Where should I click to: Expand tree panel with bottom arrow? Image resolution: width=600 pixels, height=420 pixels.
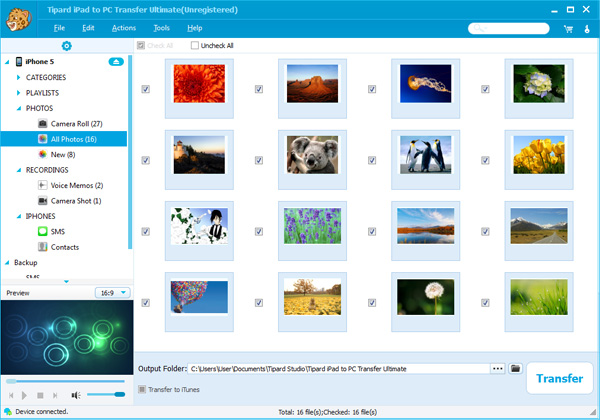tap(67, 282)
